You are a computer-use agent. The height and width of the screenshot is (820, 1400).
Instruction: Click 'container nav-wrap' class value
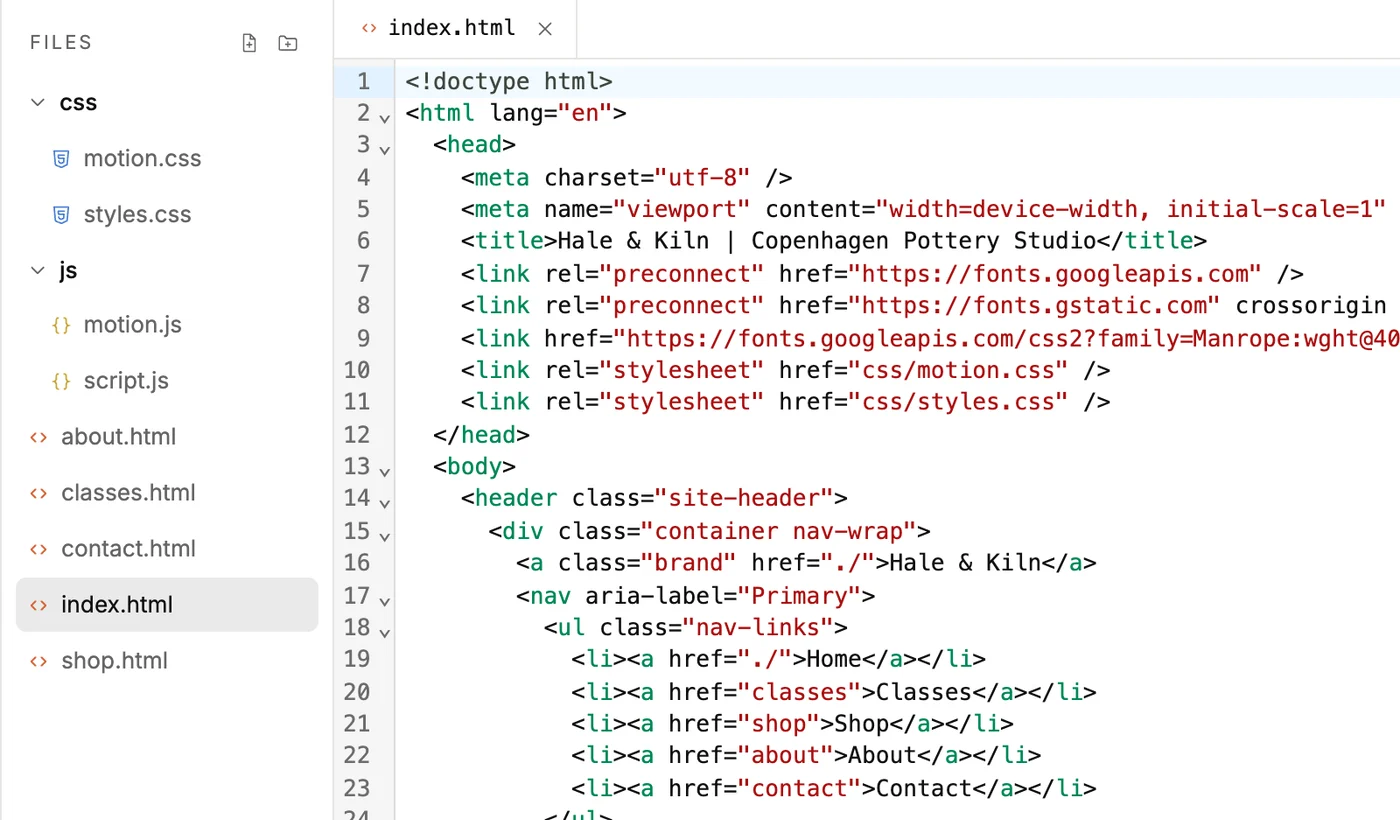pos(779,530)
